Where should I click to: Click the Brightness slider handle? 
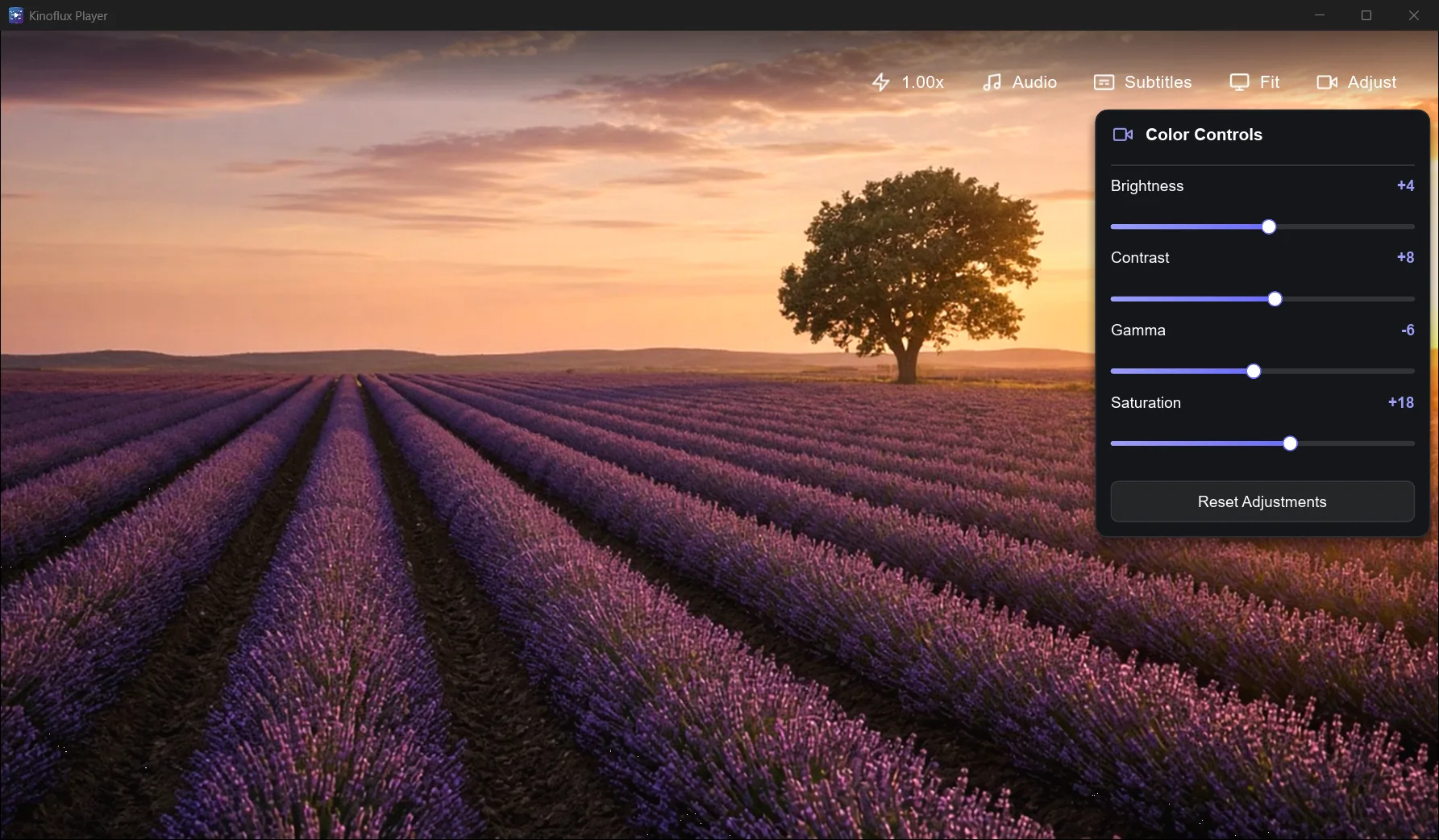1269,227
